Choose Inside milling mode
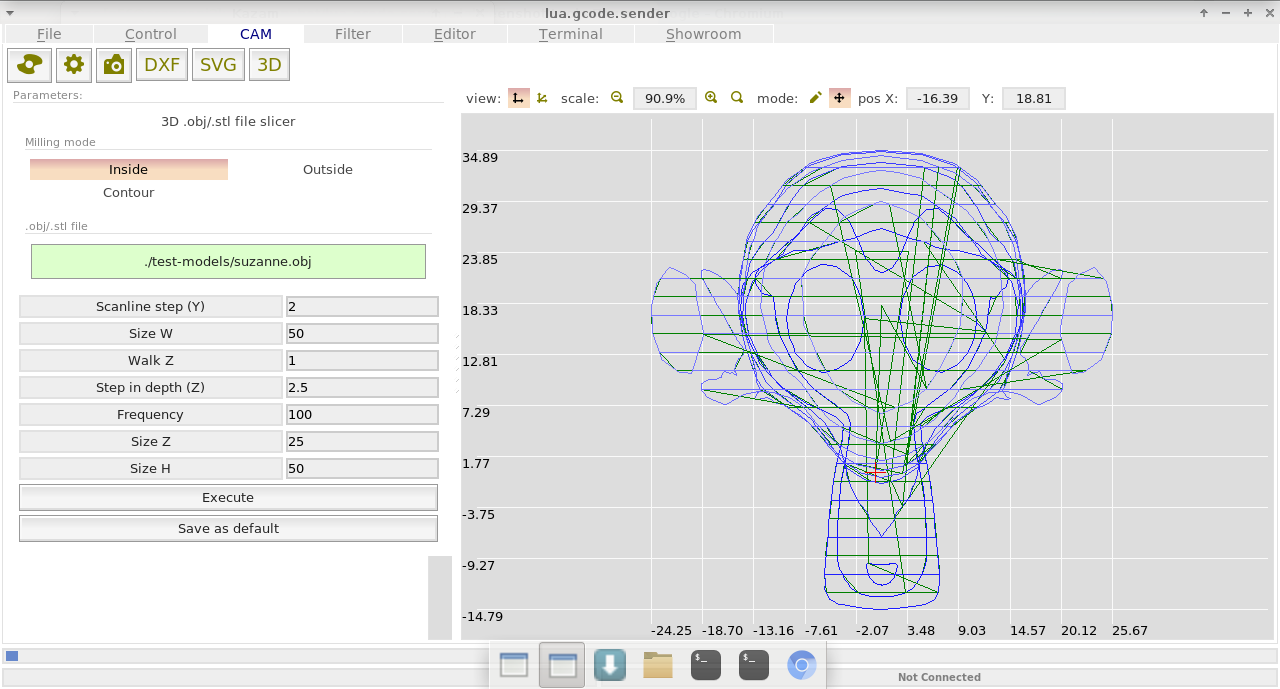The height and width of the screenshot is (689, 1280). [129, 170]
